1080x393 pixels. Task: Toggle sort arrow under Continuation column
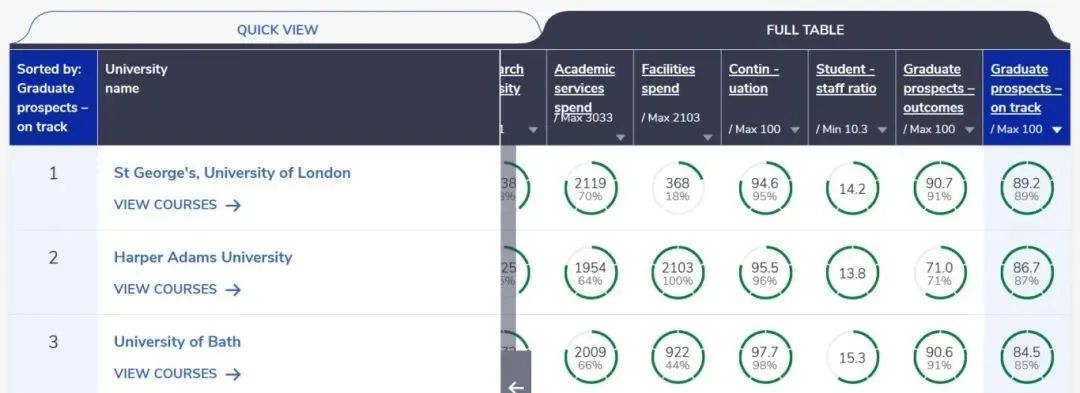tap(795, 129)
